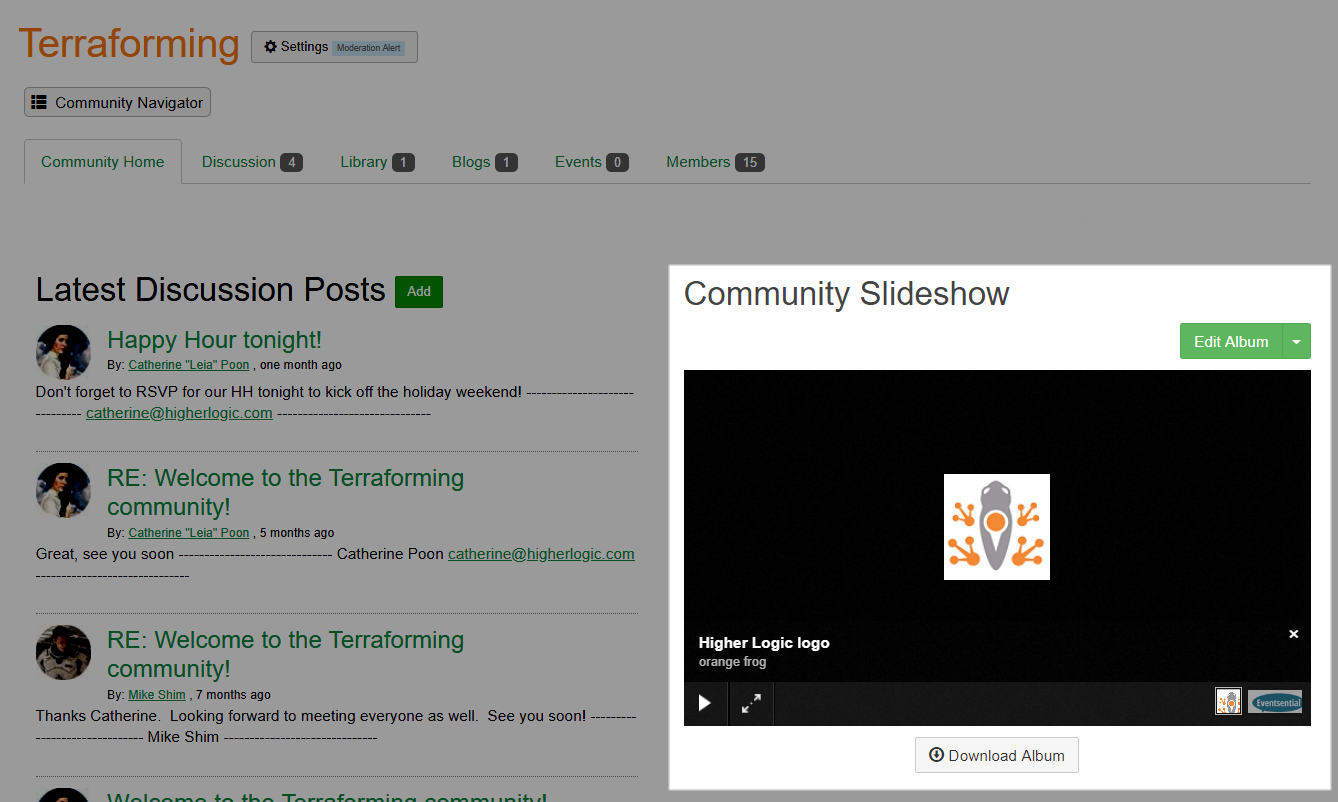Open the Blogs tab
The width and height of the screenshot is (1338, 802).
[484, 162]
